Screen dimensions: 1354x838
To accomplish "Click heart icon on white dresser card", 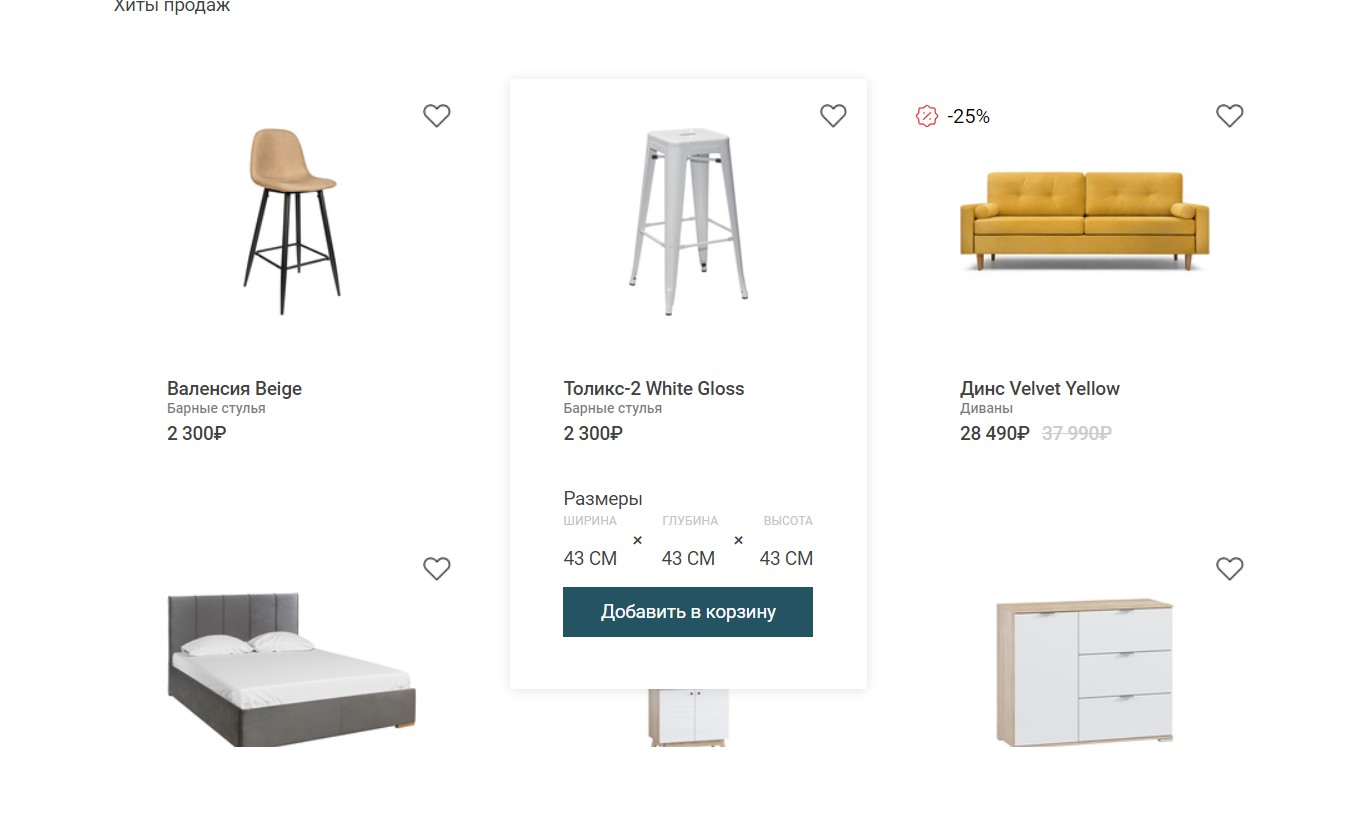I will click(1229, 569).
